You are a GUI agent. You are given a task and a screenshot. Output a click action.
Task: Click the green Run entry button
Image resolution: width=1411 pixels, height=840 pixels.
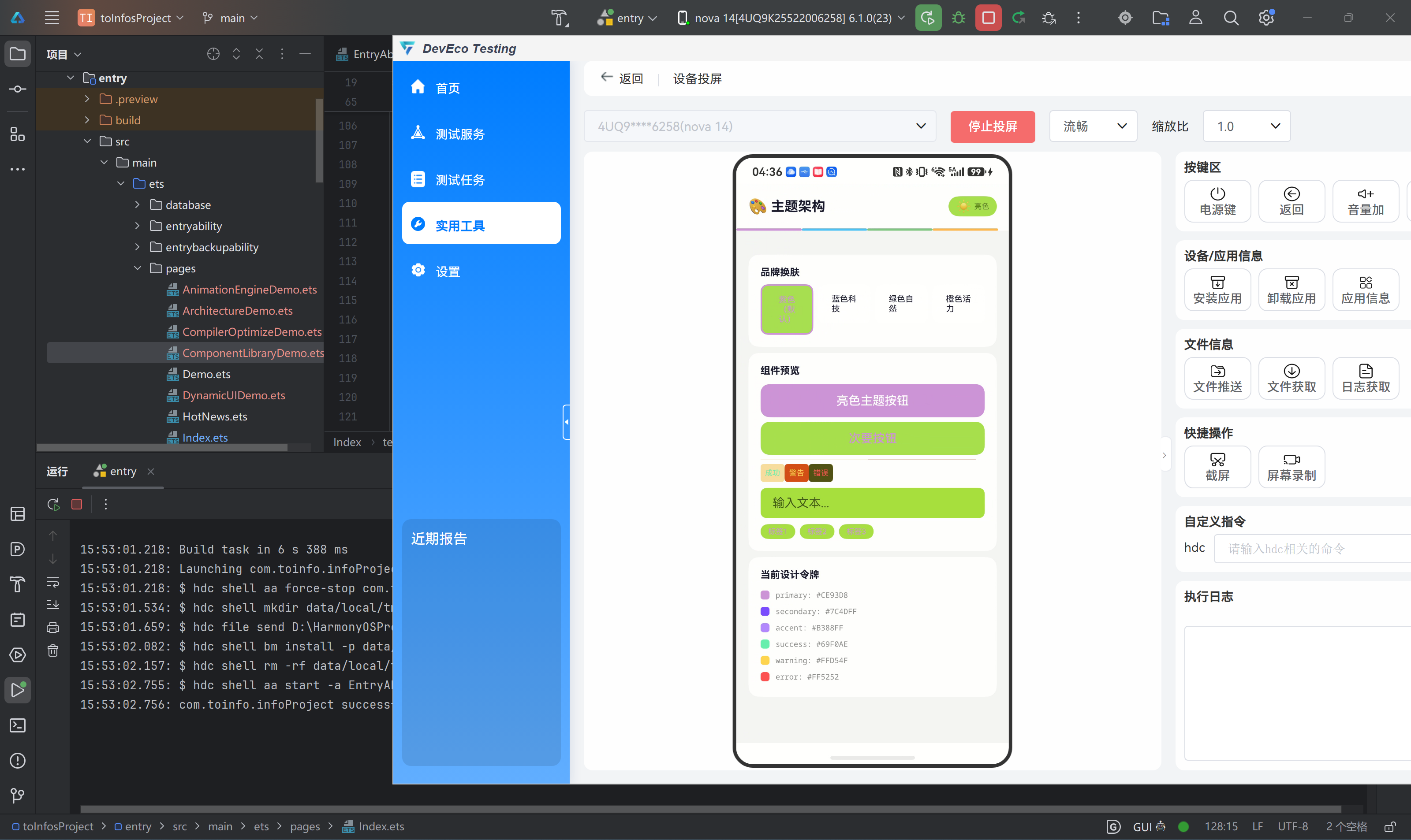pyautogui.click(x=928, y=18)
